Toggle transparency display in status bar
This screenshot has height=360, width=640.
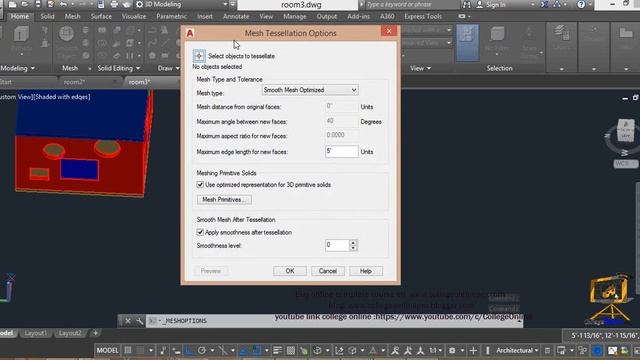click(291, 350)
